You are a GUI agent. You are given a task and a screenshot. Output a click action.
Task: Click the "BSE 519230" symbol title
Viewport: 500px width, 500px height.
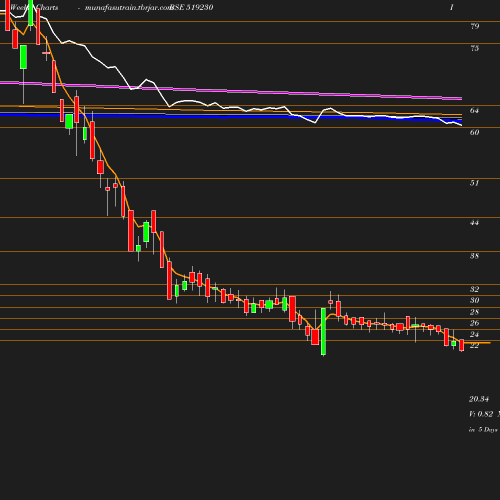tap(191, 7)
